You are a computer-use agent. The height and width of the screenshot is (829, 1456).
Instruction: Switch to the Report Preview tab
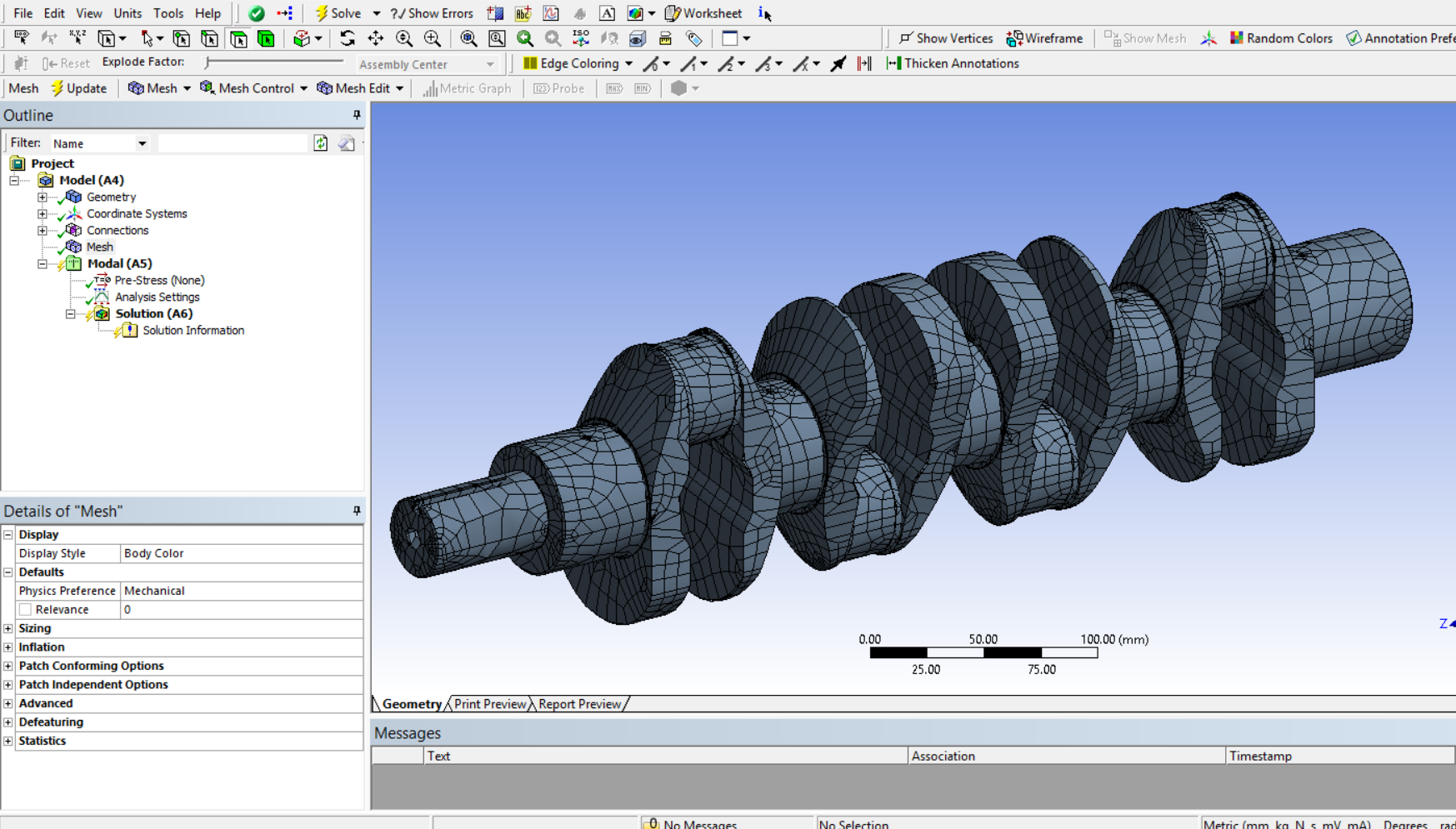click(579, 704)
